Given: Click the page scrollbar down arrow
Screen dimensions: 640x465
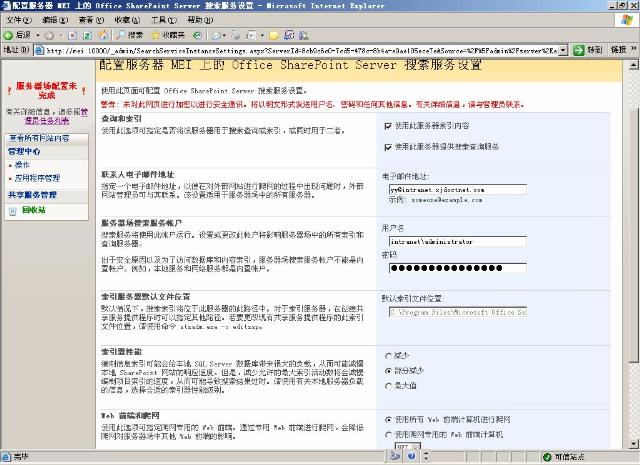Looking at the screenshot, I should 633,443.
